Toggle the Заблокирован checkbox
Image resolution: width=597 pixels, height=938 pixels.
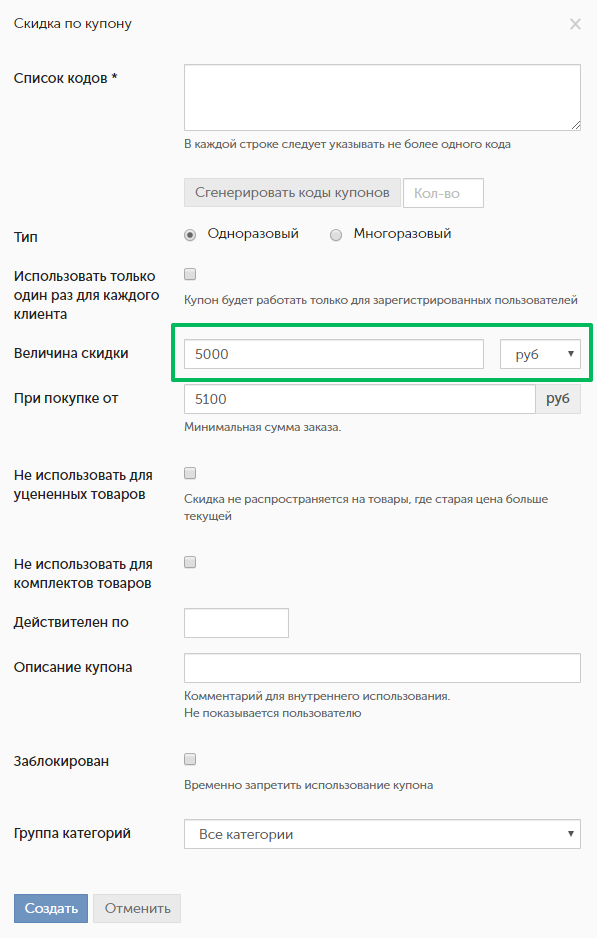(x=190, y=759)
